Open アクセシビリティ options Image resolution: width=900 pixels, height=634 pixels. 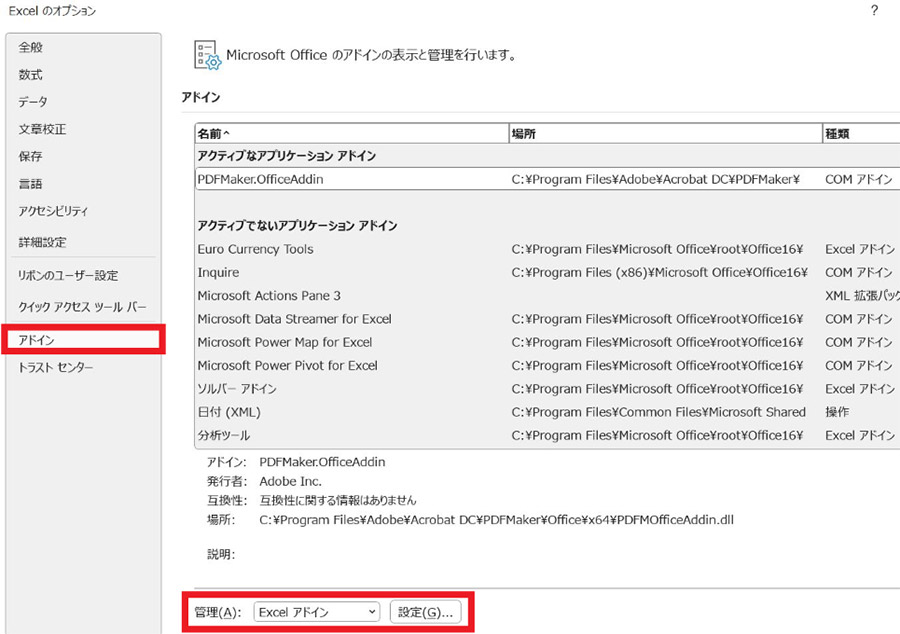click(x=53, y=211)
